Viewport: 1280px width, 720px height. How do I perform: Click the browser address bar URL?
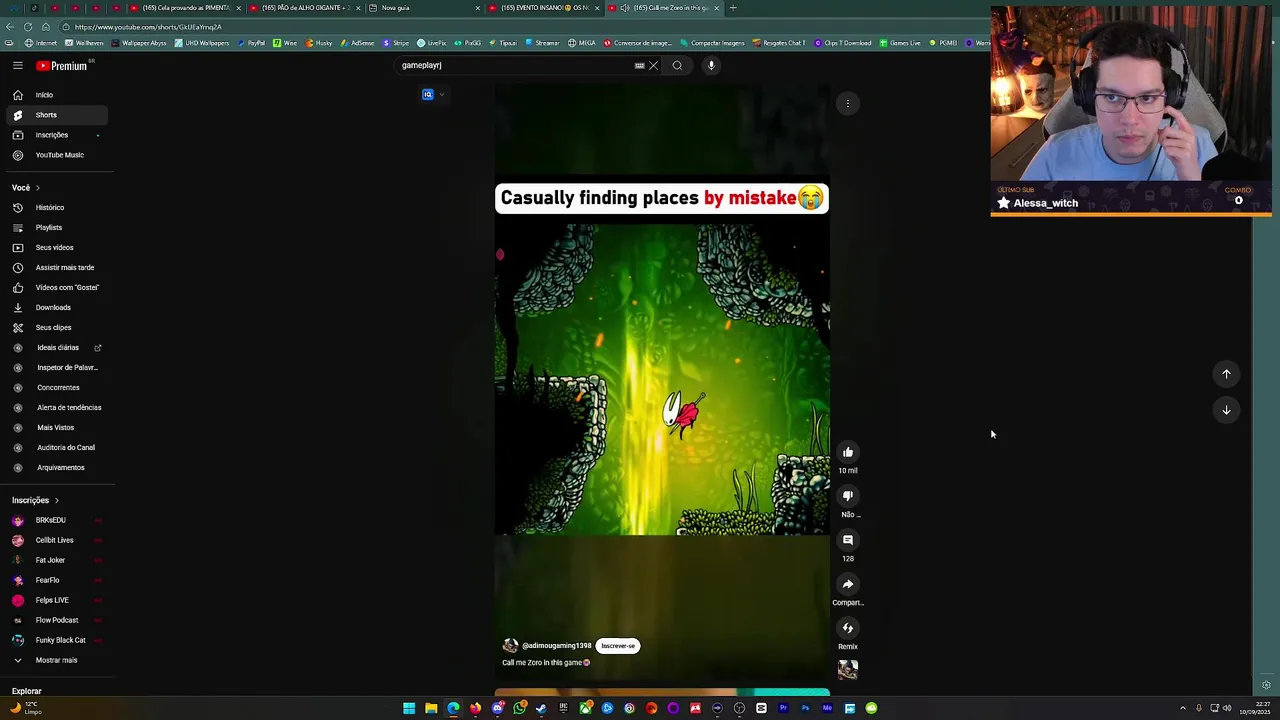pyautogui.click(x=148, y=27)
